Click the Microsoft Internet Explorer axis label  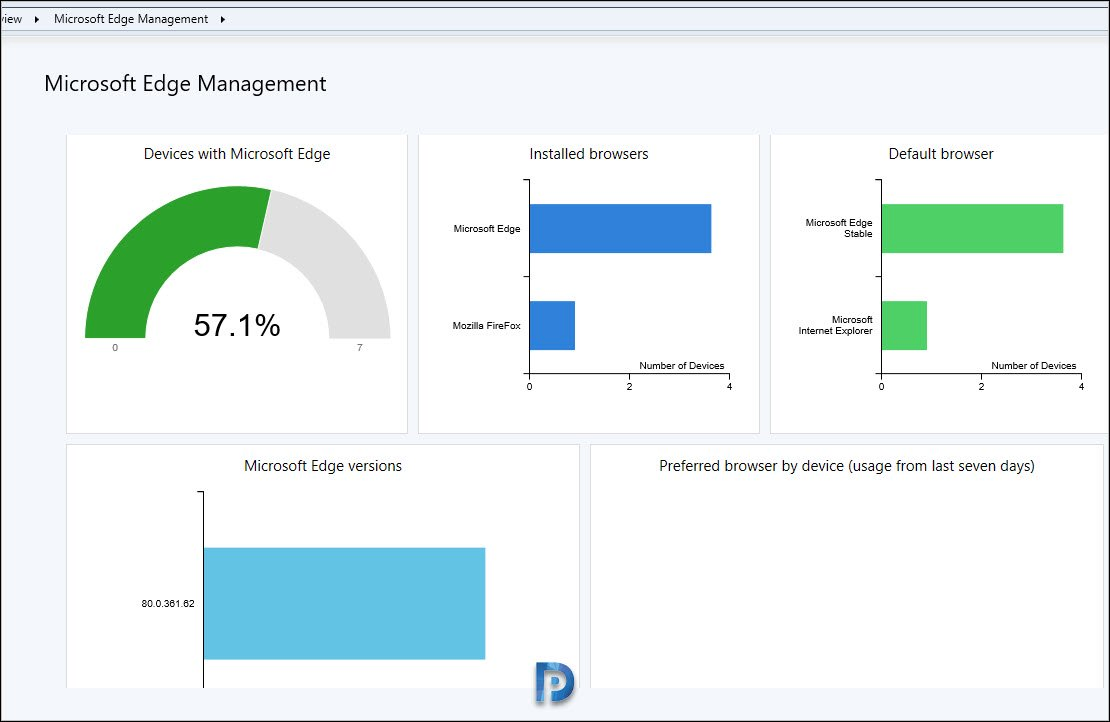click(835, 325)
